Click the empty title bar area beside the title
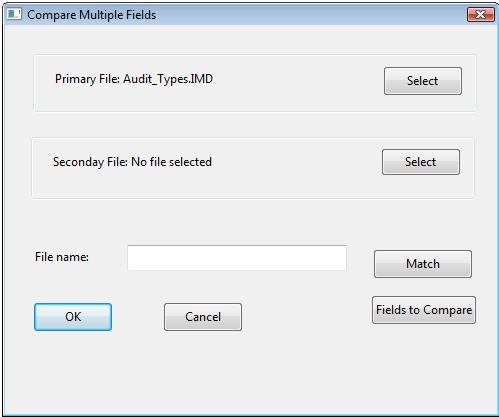The width and height of the screenshot is (499, 417). click(x=310, y=15)
